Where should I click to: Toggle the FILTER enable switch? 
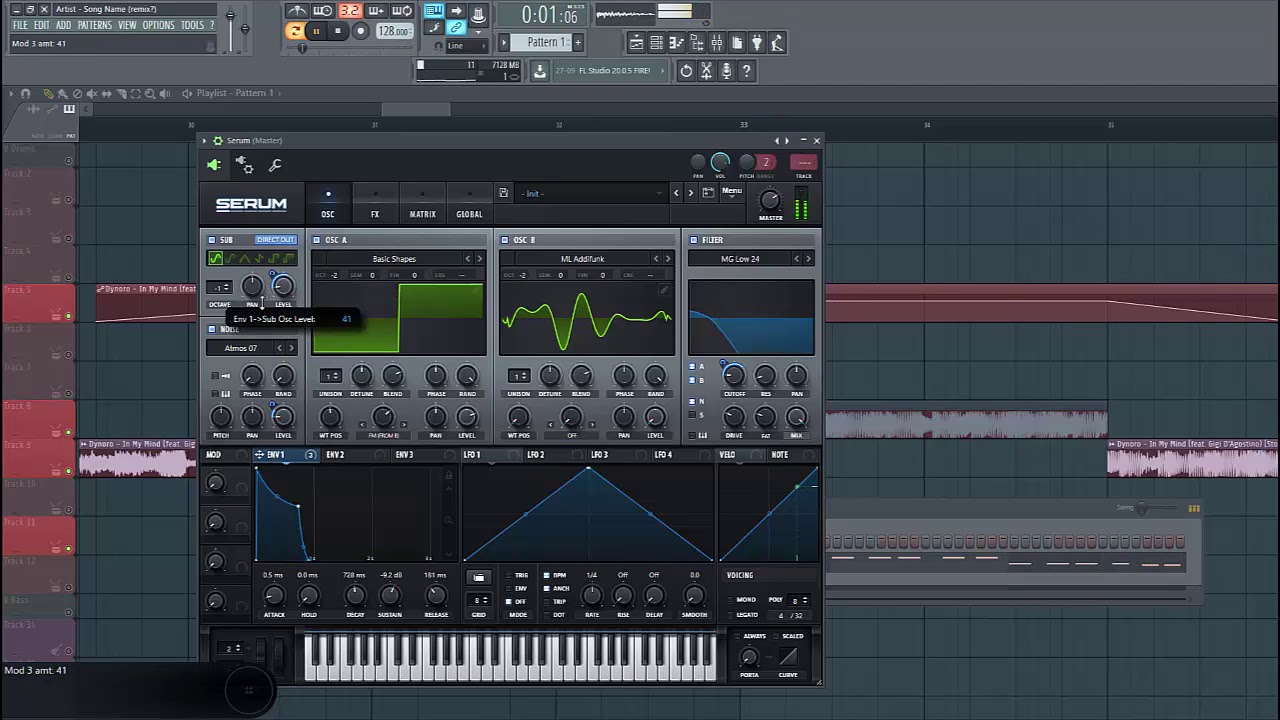(693, 240)
